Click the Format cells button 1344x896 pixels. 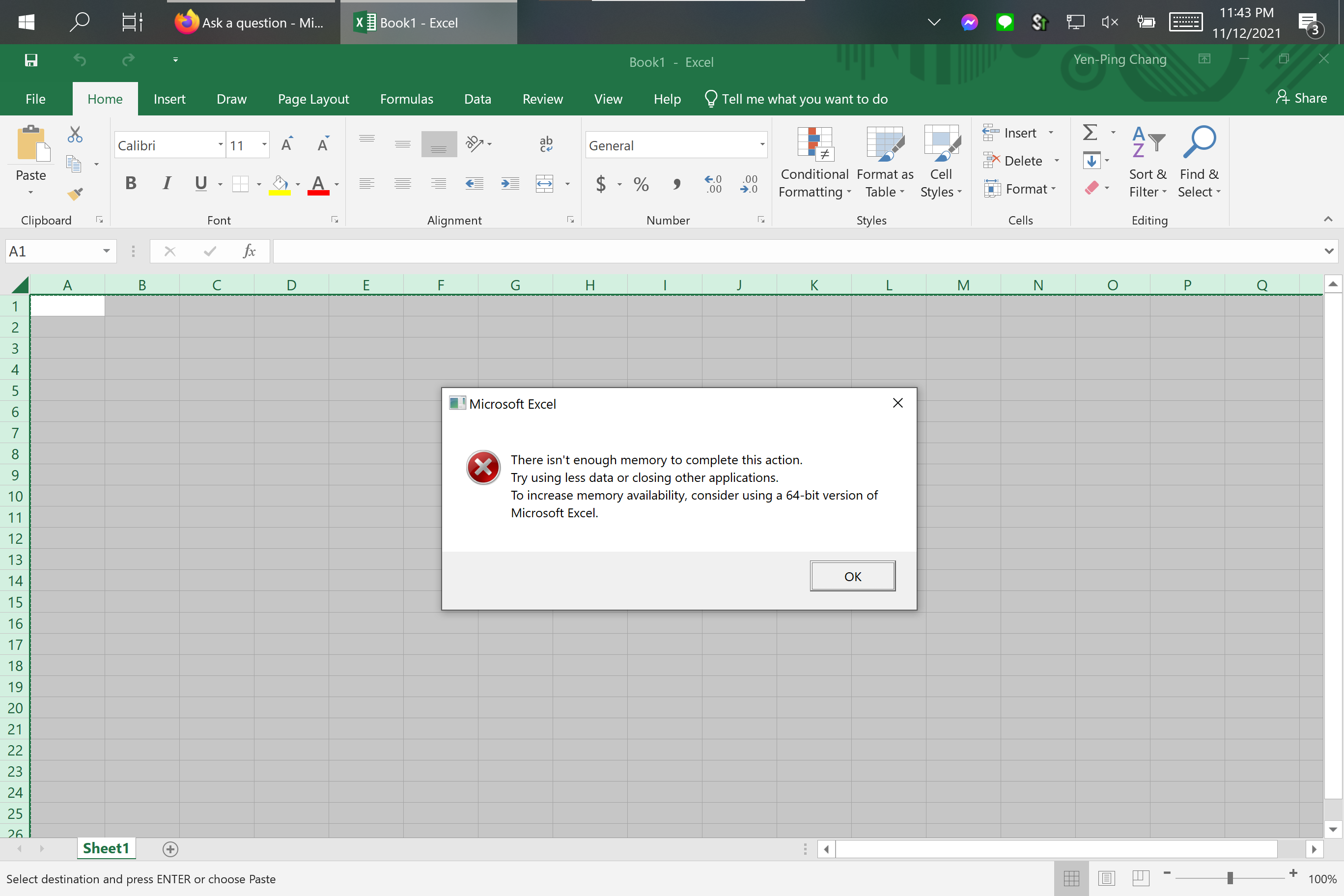click(x=1021, y=189)
